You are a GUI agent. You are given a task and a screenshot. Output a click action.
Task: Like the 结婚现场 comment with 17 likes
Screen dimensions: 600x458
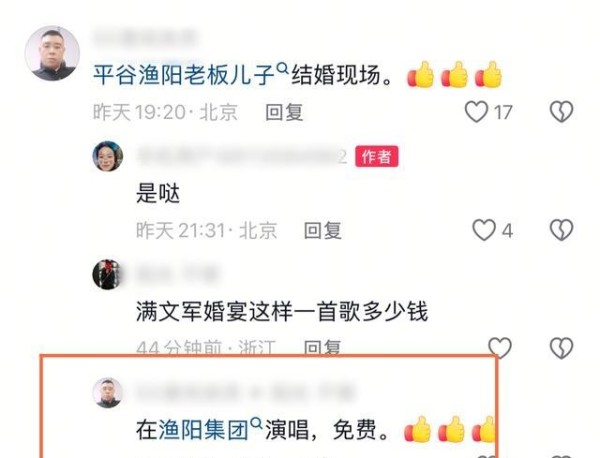click(x=476, y=112)
